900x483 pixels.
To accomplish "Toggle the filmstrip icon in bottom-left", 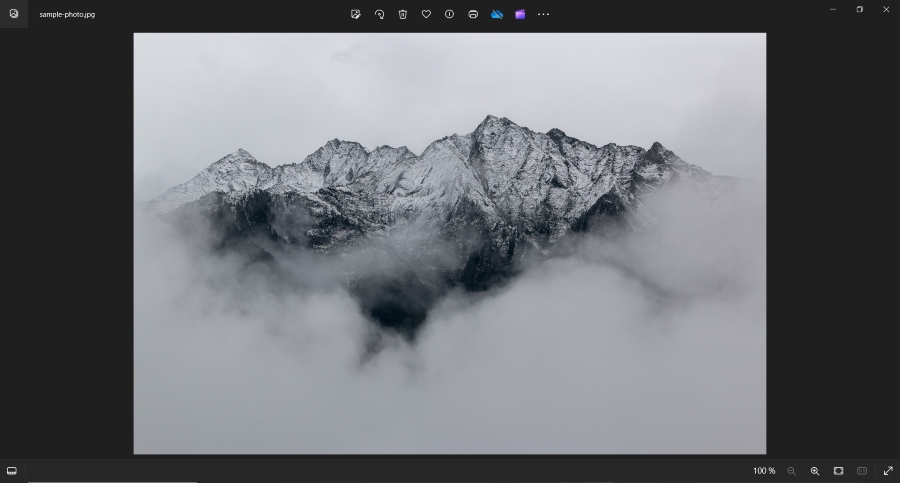I will [11, 471].
